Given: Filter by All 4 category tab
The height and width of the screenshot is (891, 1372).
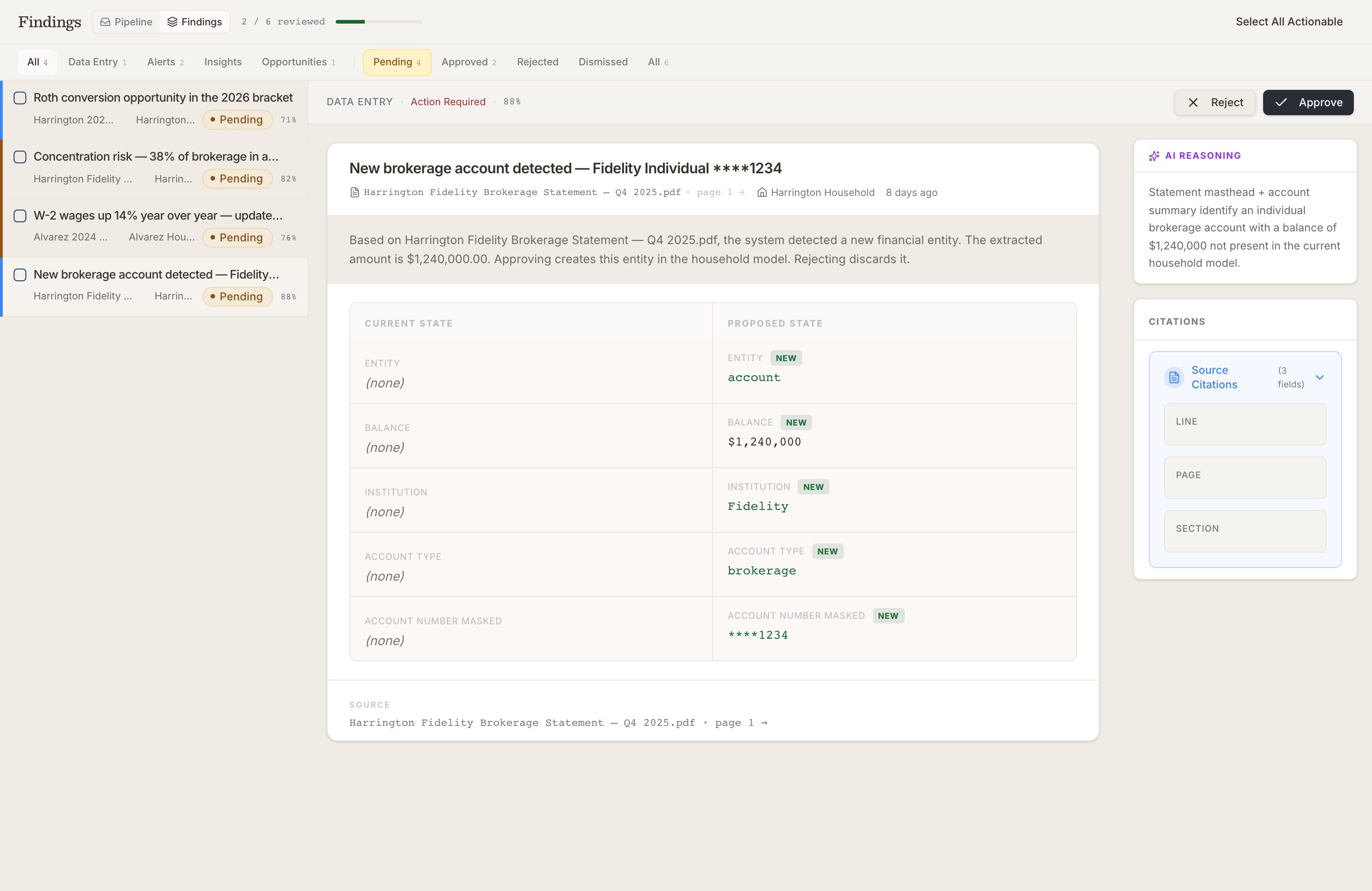Looking at the screenshot, I should [38, 62].
